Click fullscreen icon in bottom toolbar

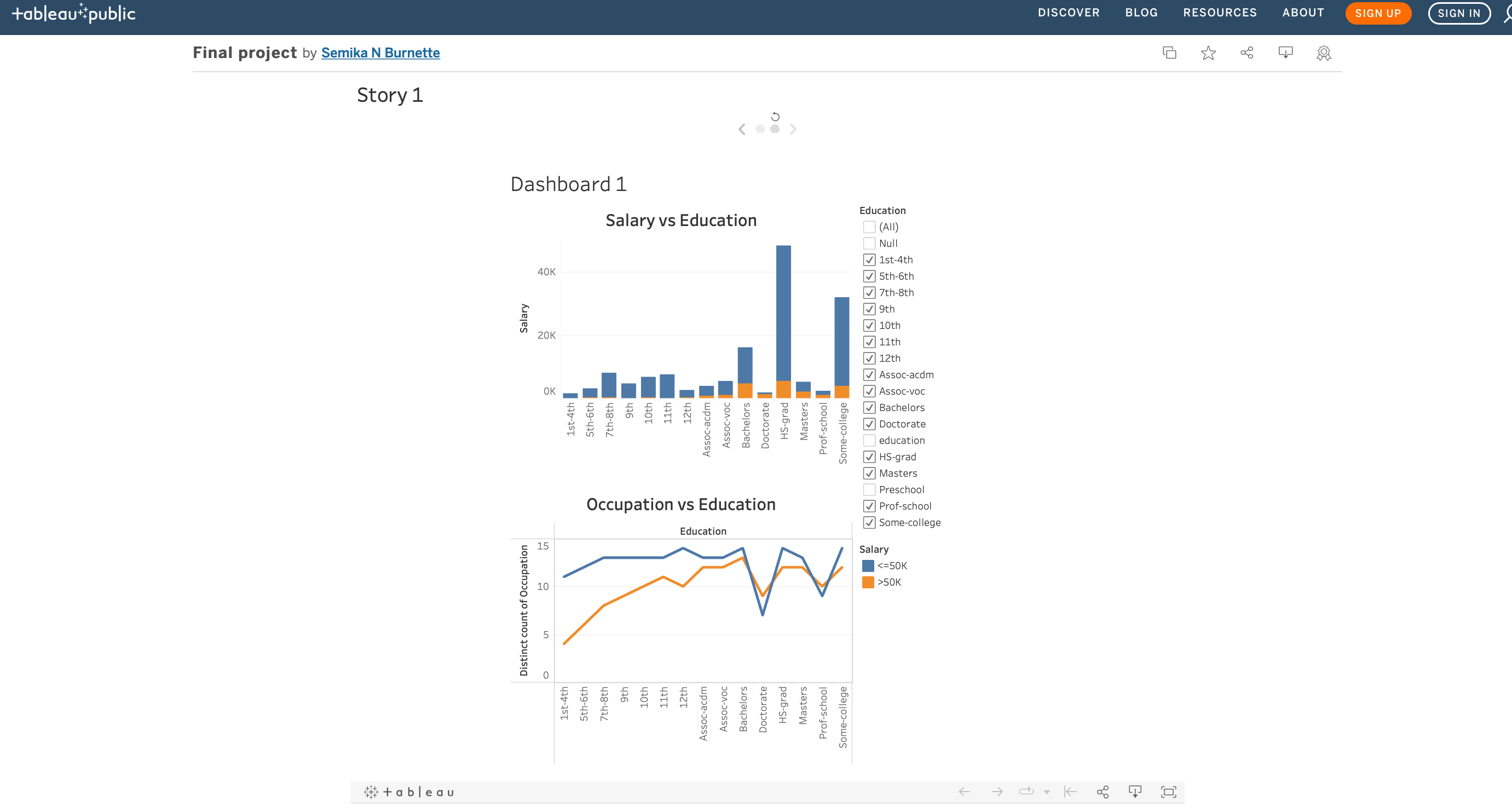click(1168, 792)
